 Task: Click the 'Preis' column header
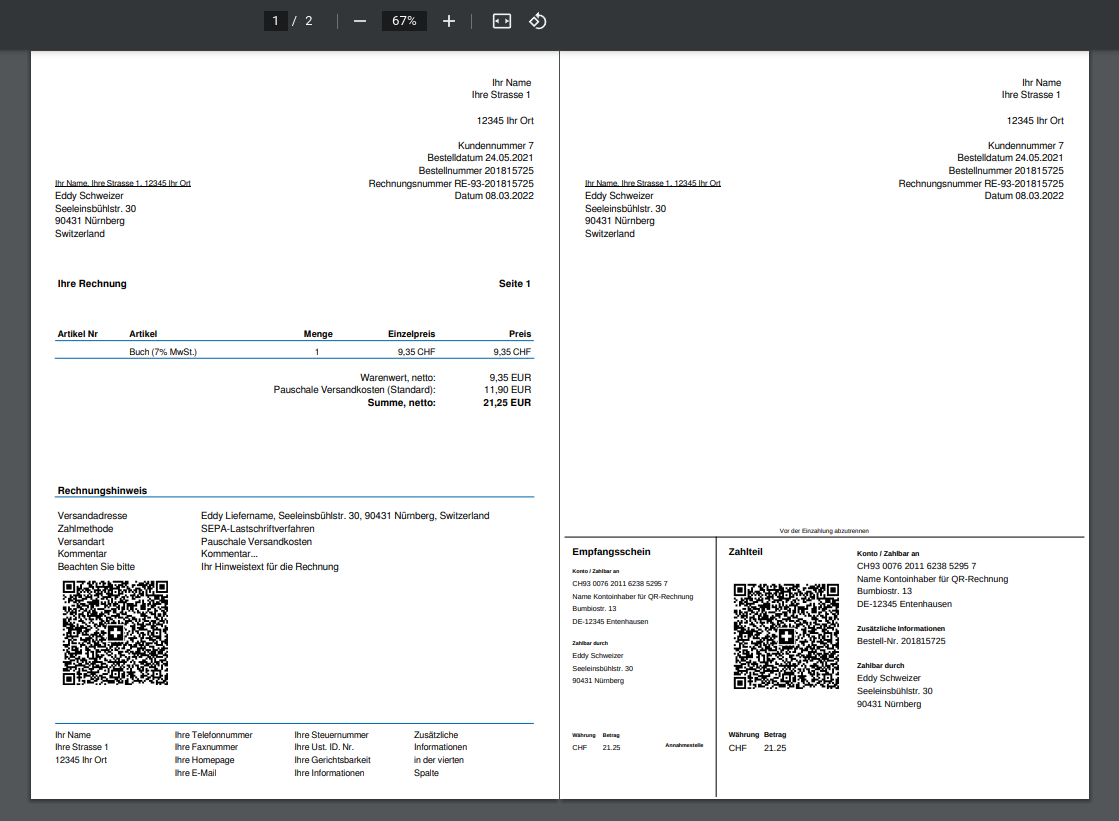[x=520, y=333]
